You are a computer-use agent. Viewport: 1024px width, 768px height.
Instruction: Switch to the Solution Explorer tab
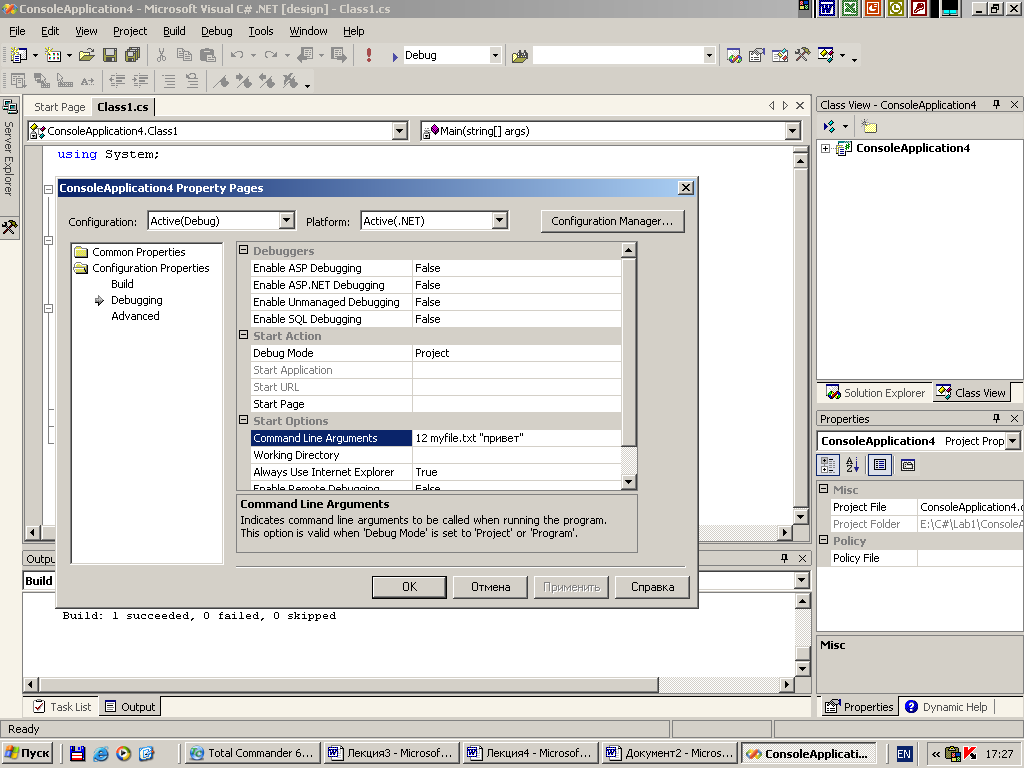(x=876, y=393)
